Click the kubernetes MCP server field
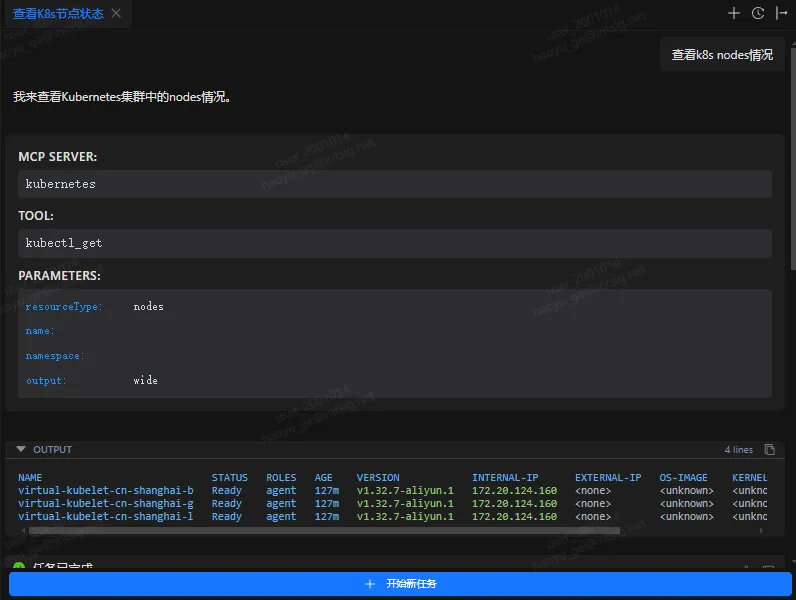This screenshot has height=600, width=796. point(395,184)
